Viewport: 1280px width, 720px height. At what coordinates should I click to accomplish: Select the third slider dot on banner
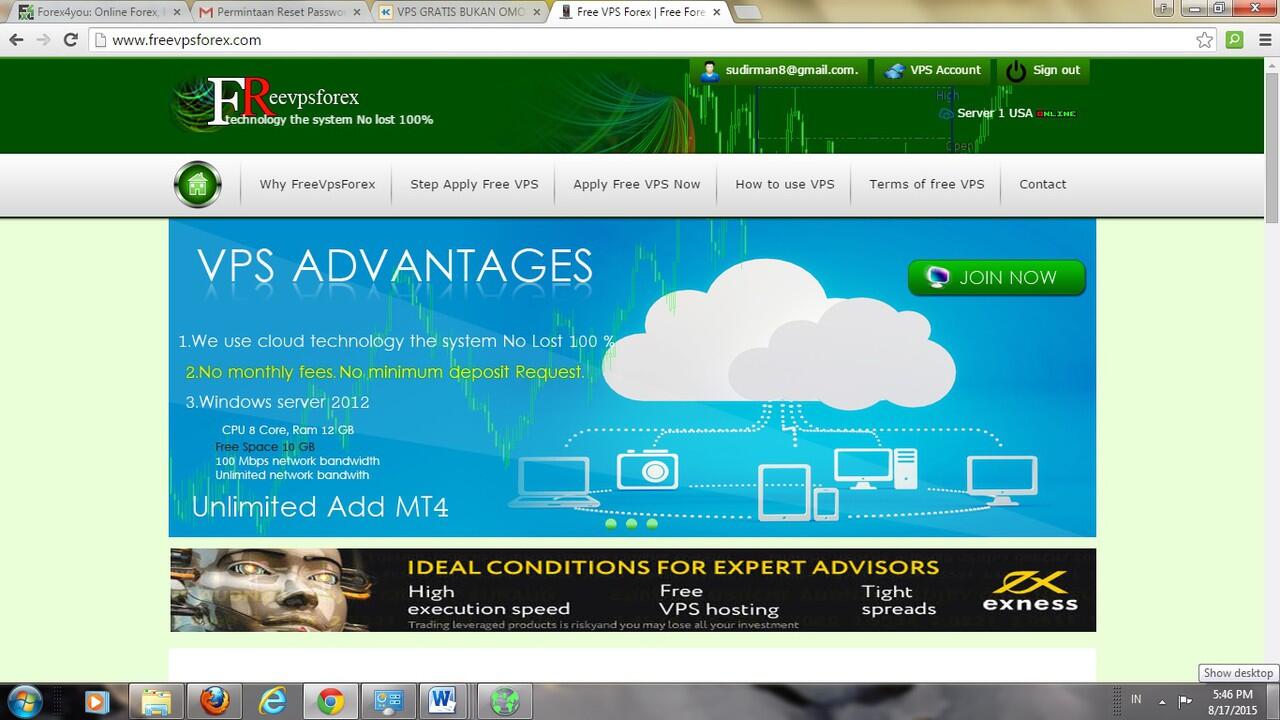652,523
